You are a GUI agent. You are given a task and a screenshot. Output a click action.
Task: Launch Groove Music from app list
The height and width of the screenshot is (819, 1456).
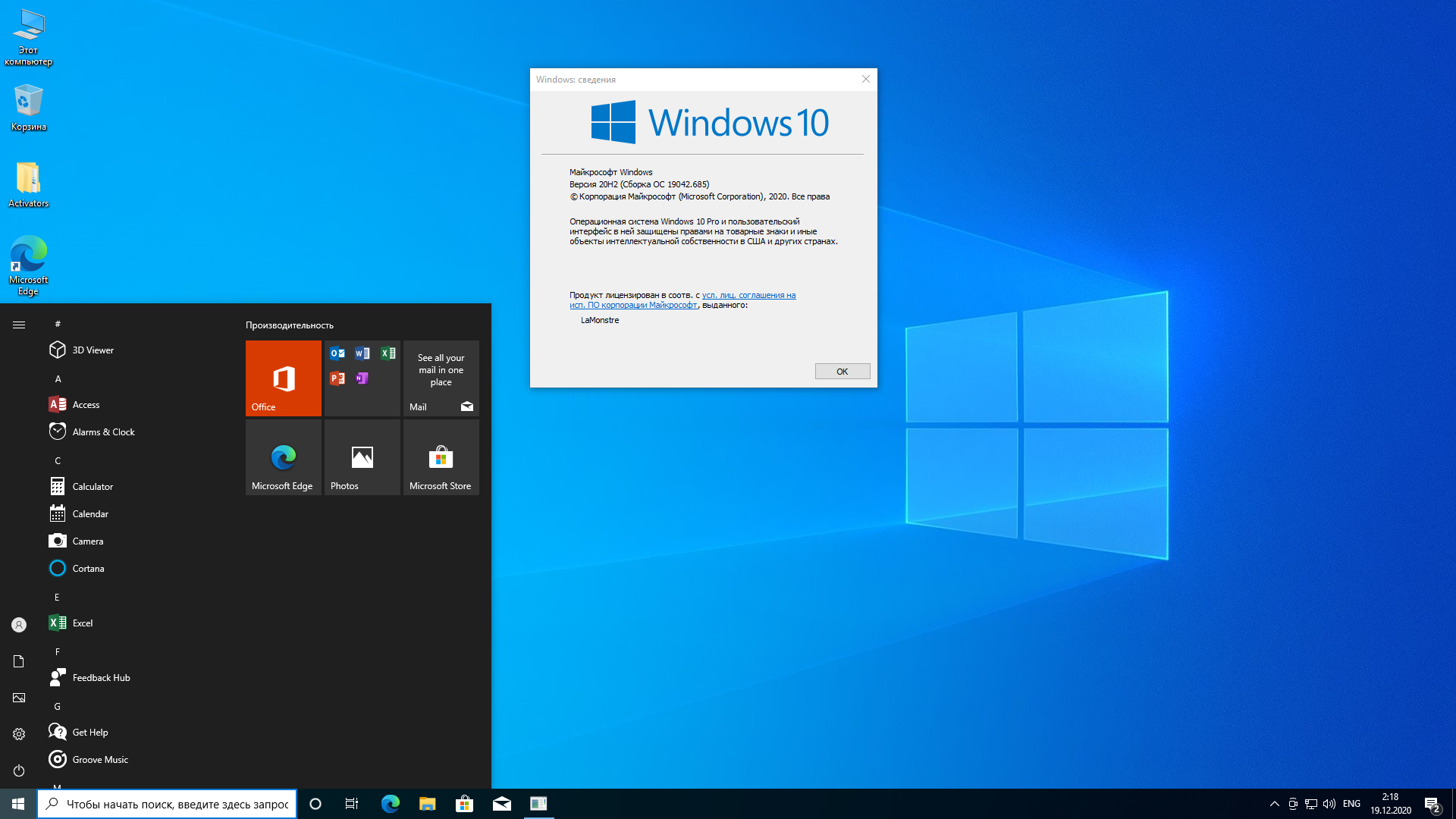99,759
